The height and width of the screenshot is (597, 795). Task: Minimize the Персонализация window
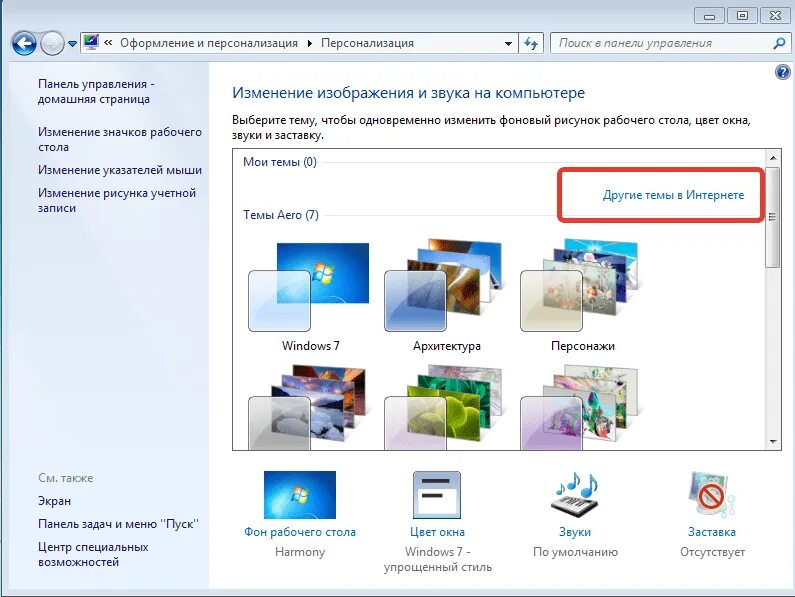pos(709,16)
